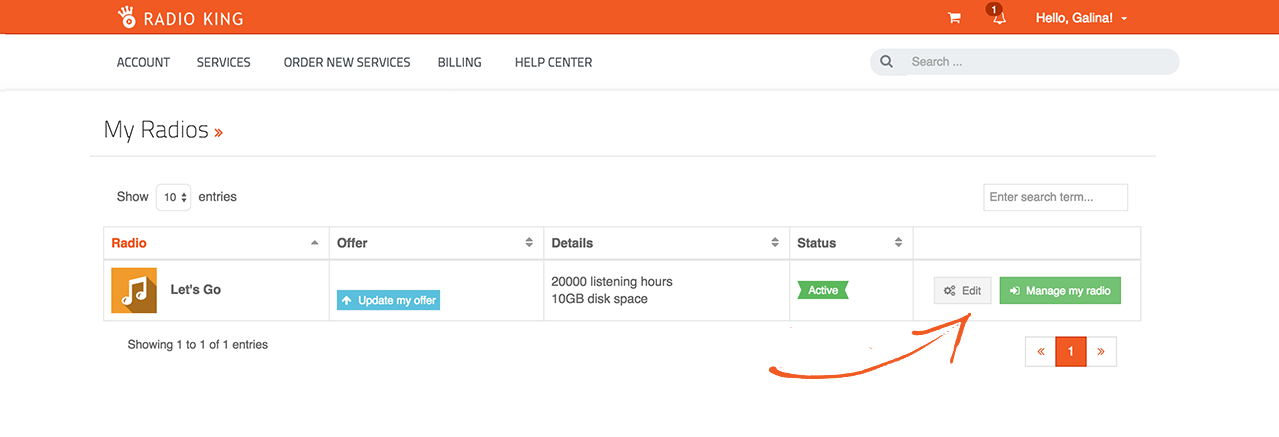The height and width of the screenshot is (437, 1279).
Task: Open the SERVICES menu
Action: pyautogui.click(x=223, y=62)
